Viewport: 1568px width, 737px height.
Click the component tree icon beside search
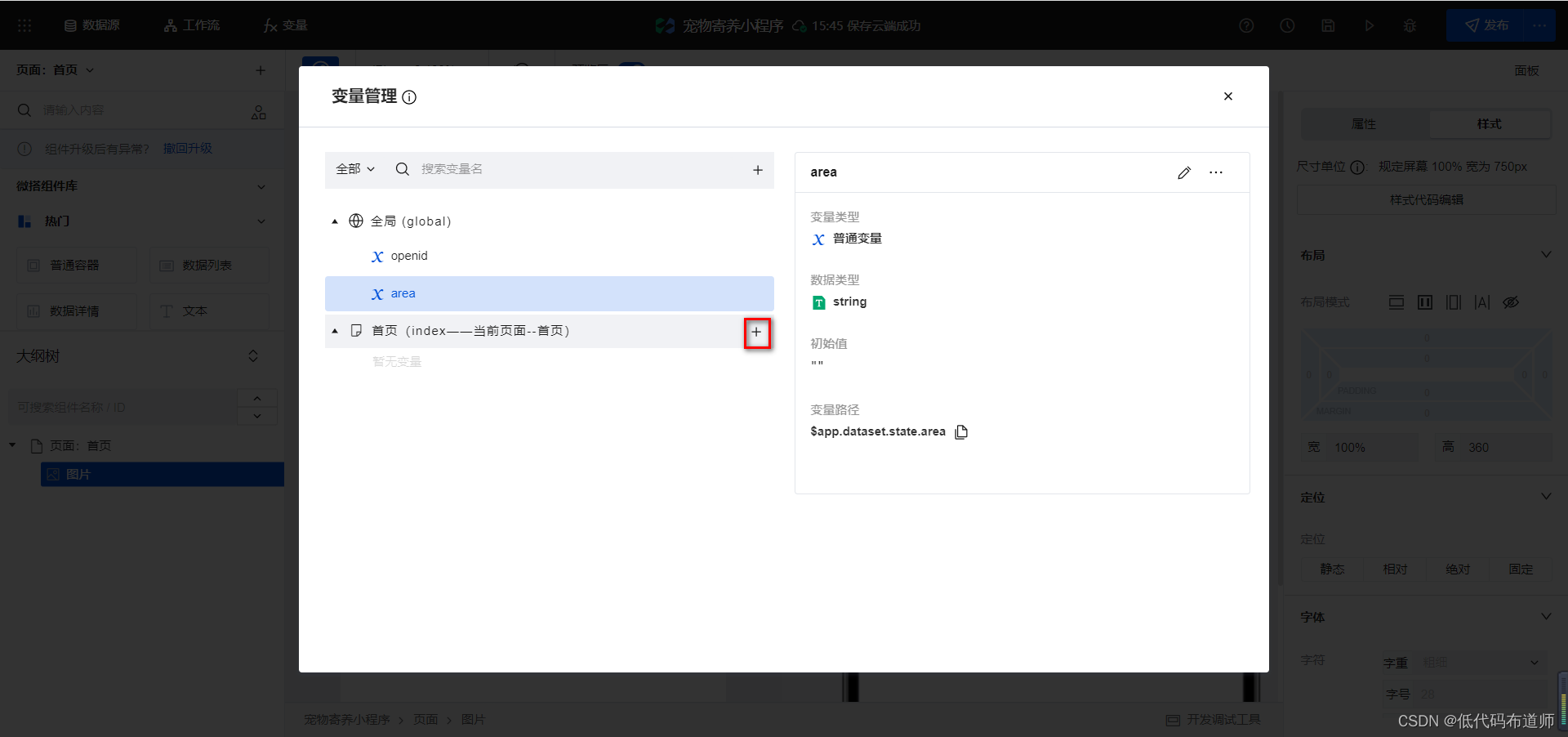point(259,112)
